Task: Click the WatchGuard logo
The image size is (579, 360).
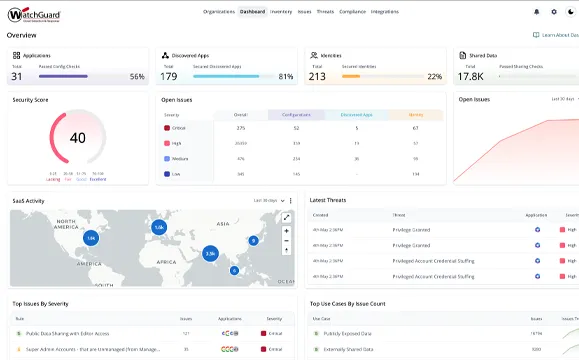Action: (x=34, y=15)
